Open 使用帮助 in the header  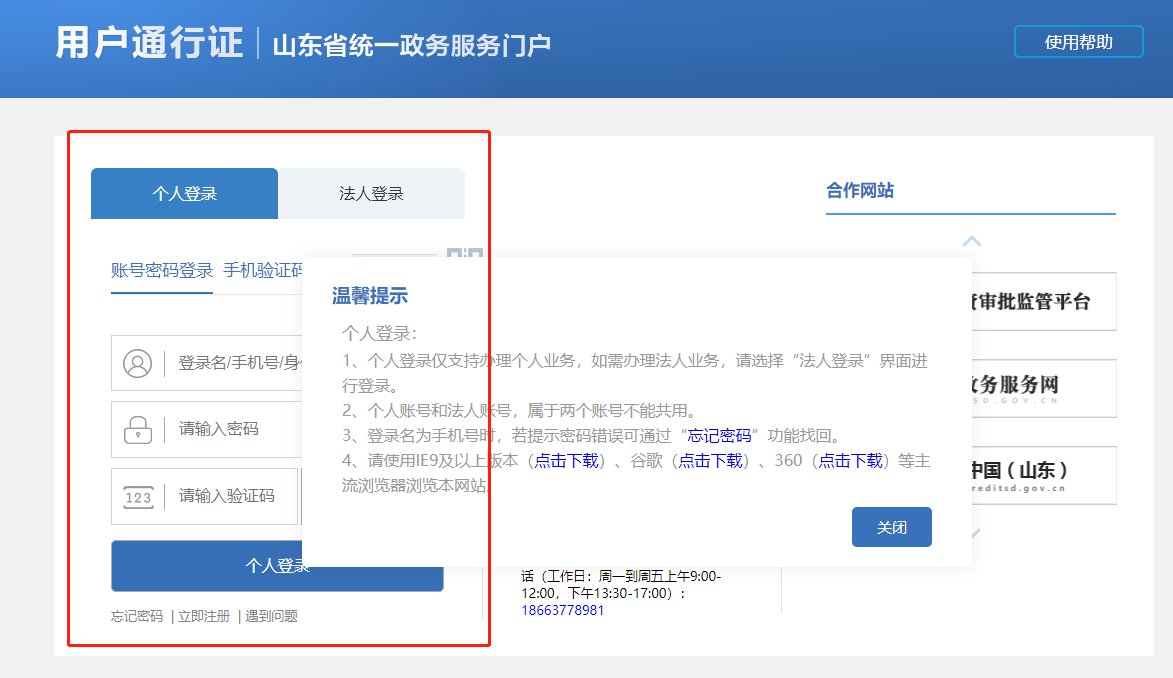(x=1078, y=42)
